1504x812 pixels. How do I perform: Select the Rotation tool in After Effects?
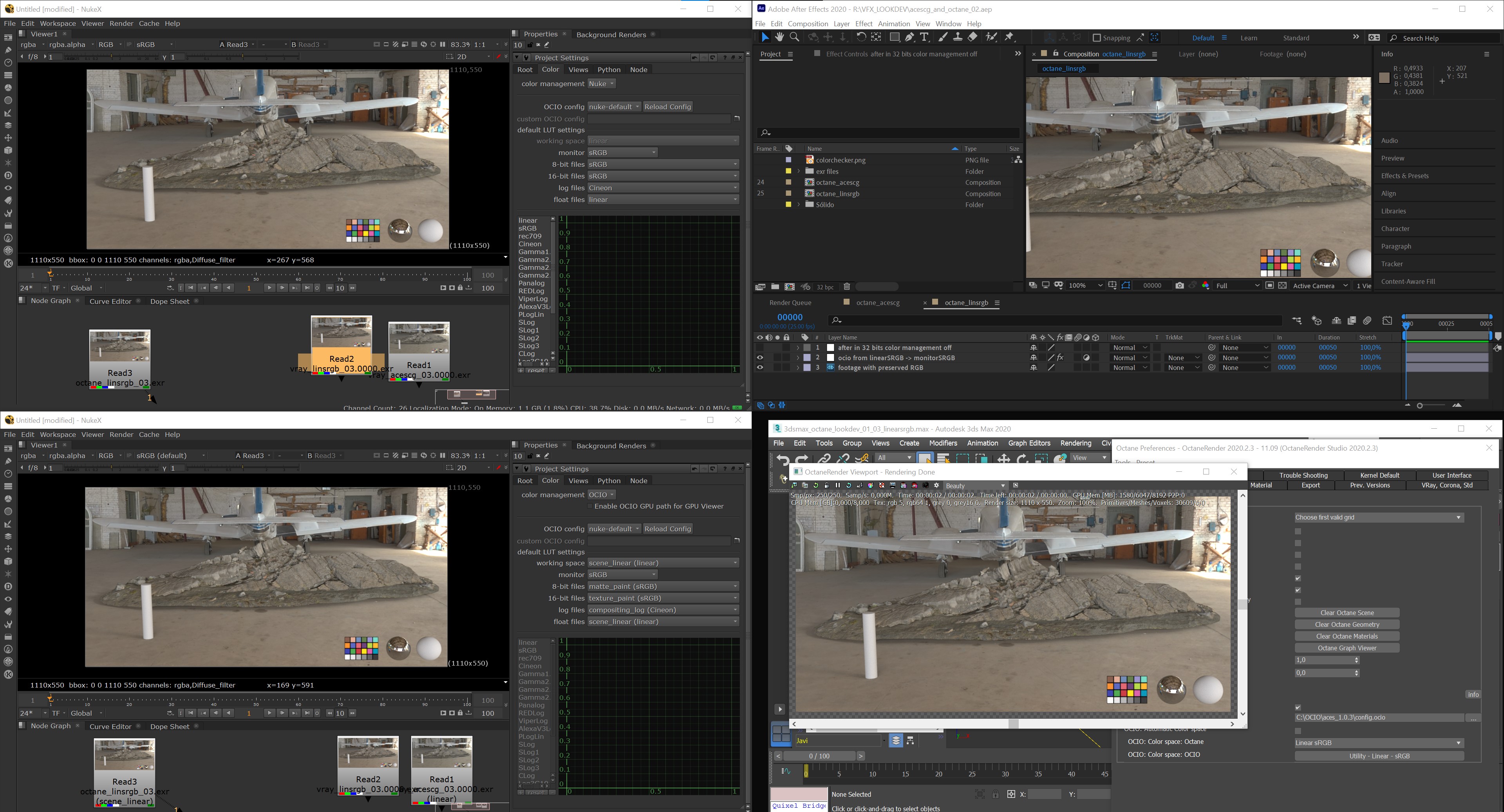(x=860, y=37)
